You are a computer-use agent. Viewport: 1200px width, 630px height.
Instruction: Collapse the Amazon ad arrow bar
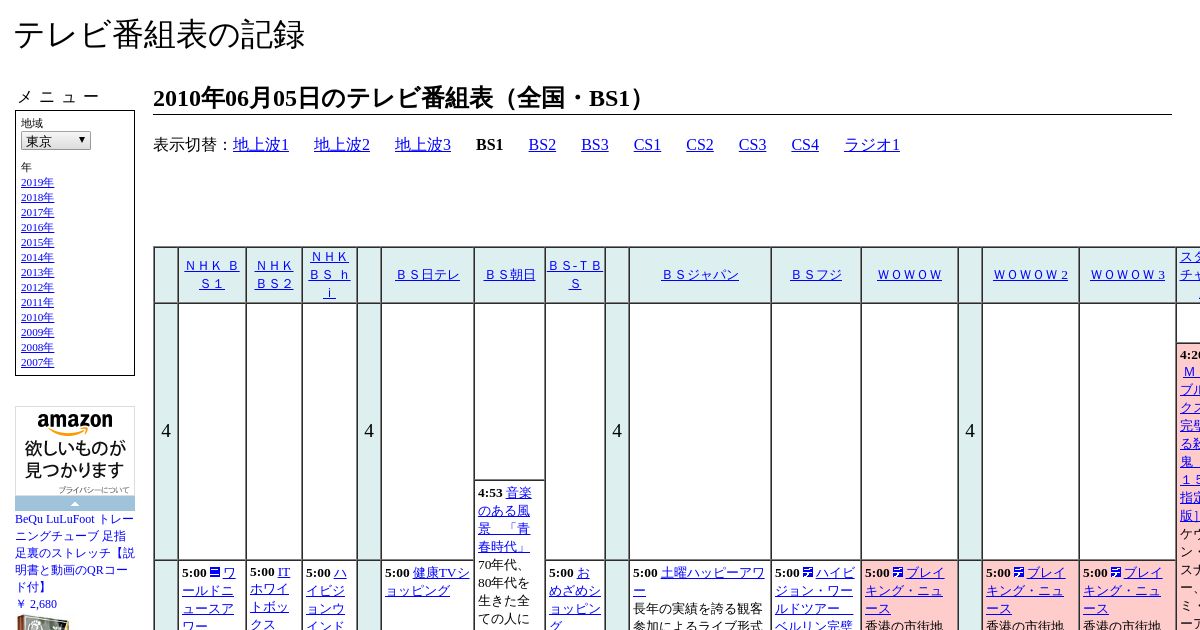[75, 504]
